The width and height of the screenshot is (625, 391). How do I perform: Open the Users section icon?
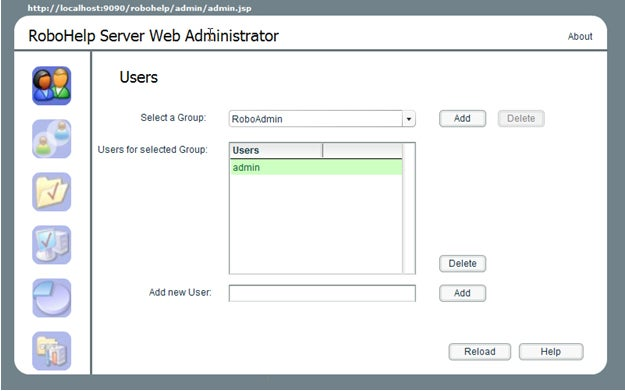tap(52, 86)
